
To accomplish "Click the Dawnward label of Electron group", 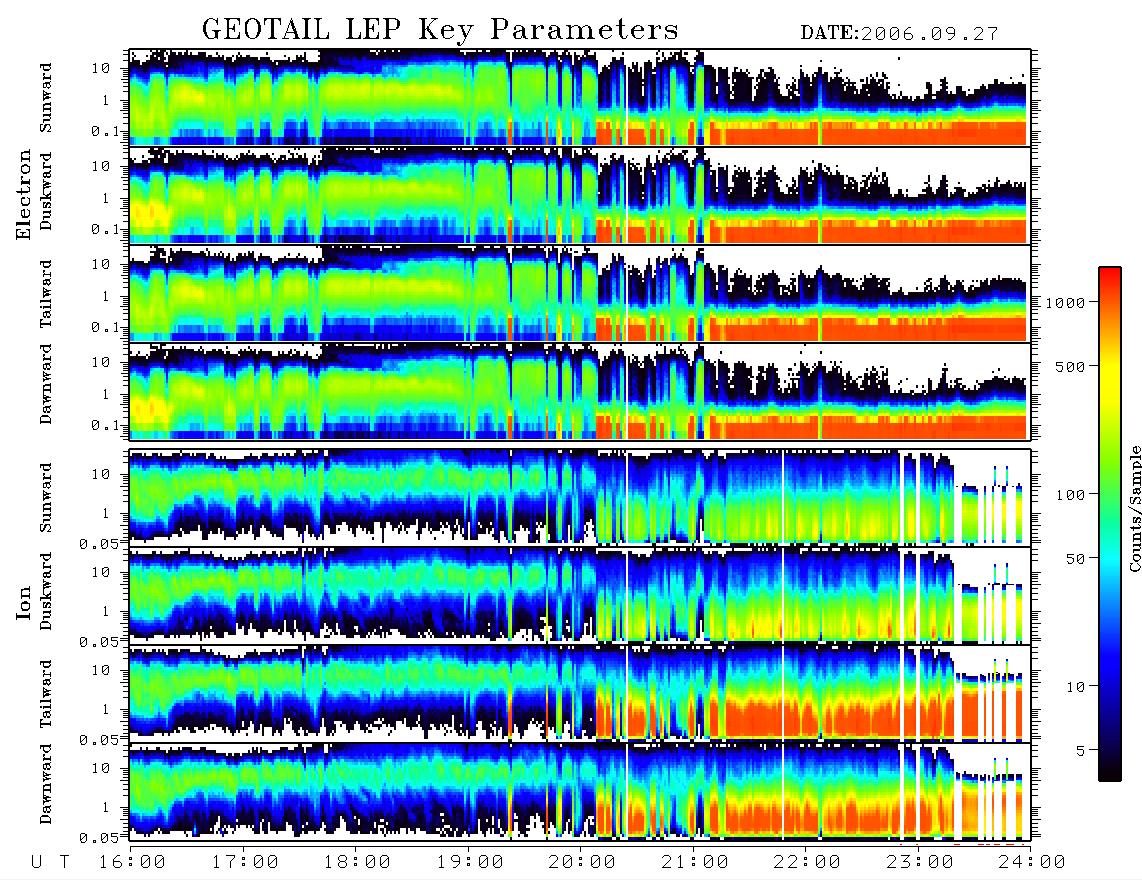I will [46, 384].
